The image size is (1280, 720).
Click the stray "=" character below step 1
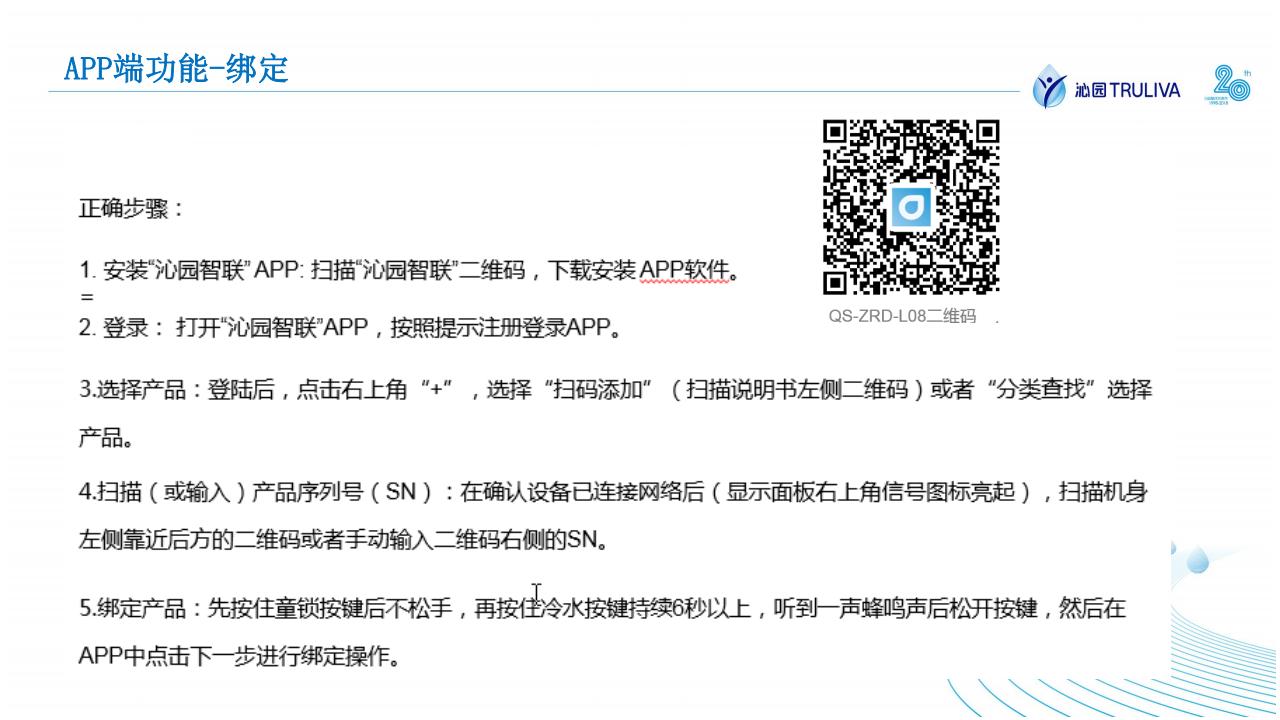(86, 297)
